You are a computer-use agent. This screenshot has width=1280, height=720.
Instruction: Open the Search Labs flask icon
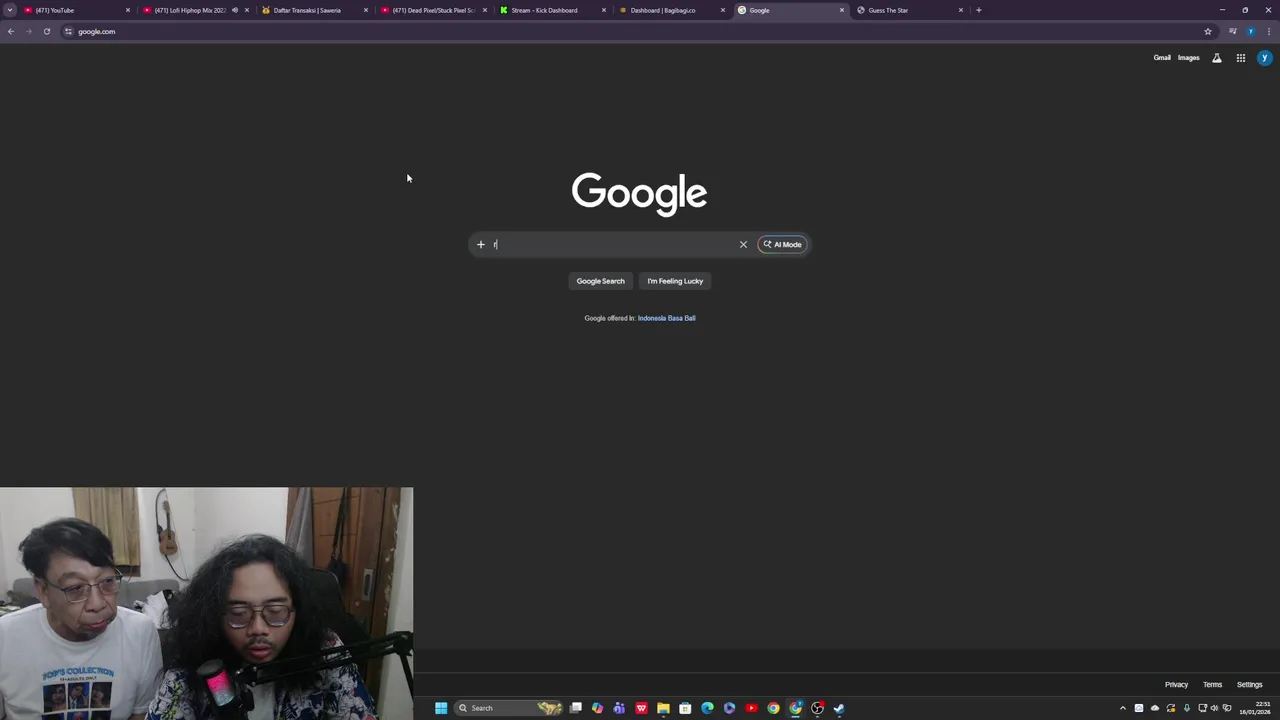pyautogui.click(x=1217, y=58)
